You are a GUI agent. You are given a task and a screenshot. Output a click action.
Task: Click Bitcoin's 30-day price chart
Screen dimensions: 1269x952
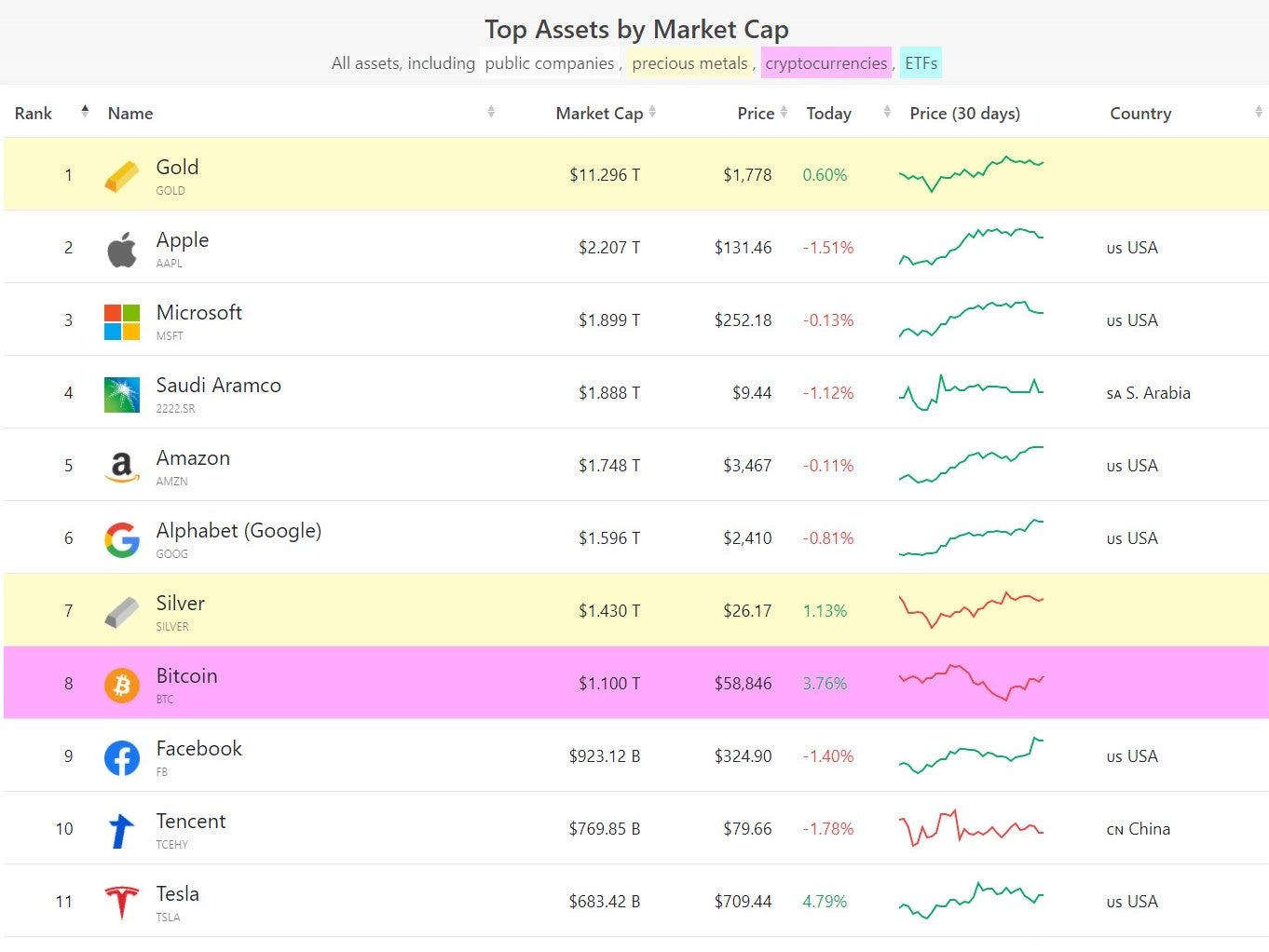tap(971, 683)
